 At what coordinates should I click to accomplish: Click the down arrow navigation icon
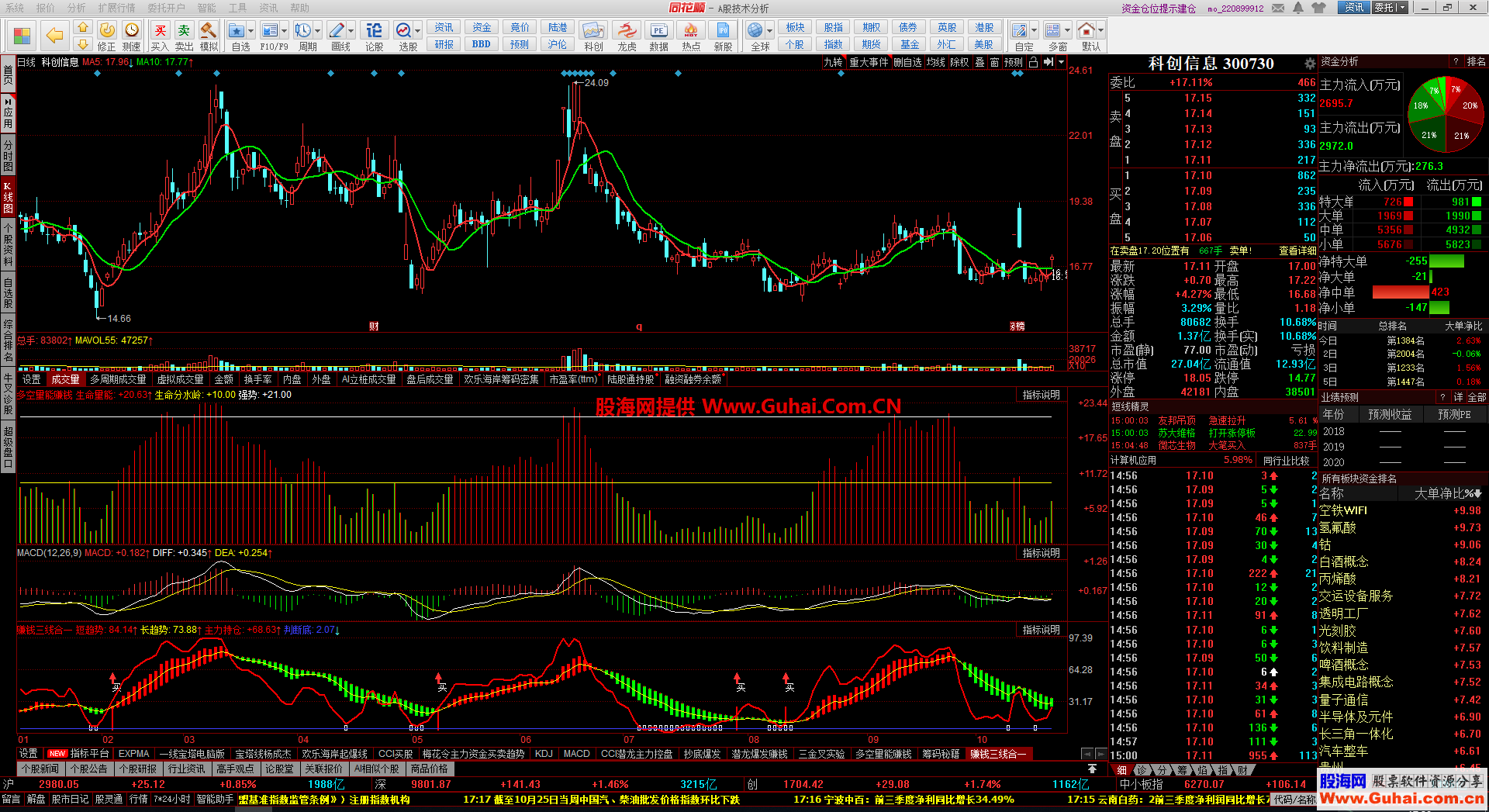point(83,43)
